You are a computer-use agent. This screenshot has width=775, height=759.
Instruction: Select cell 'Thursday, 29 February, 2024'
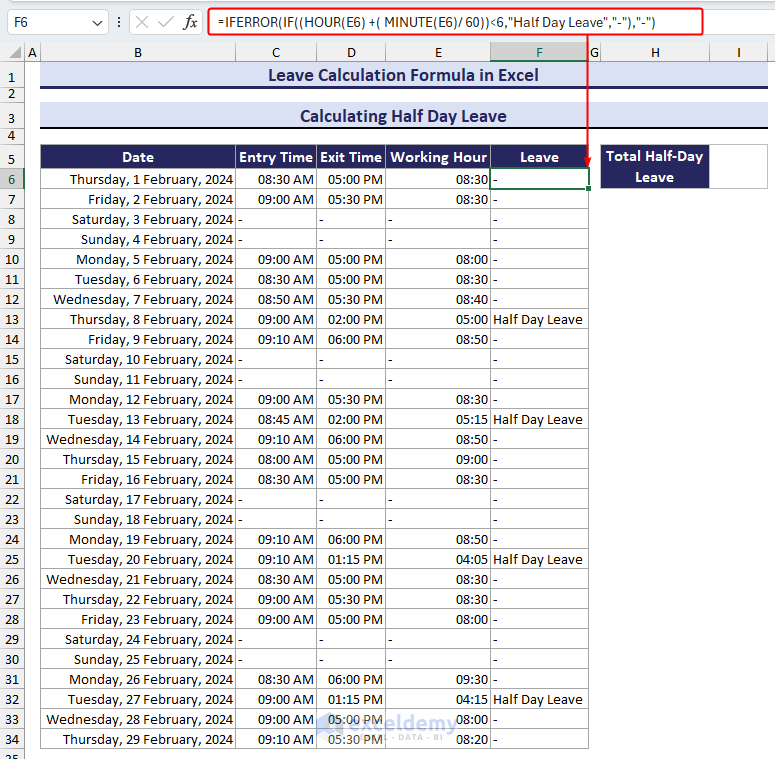tap(138, 740)
